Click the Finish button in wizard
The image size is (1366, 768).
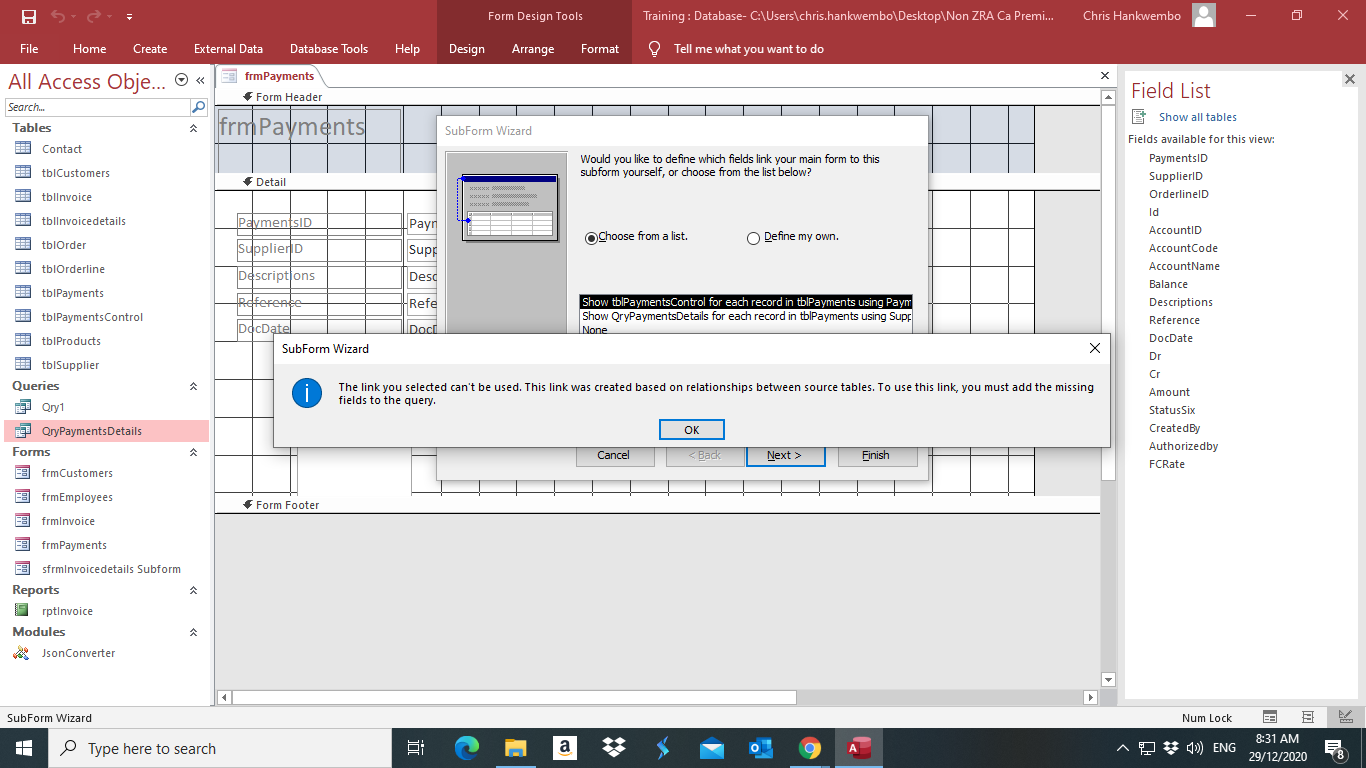point(876,455)
